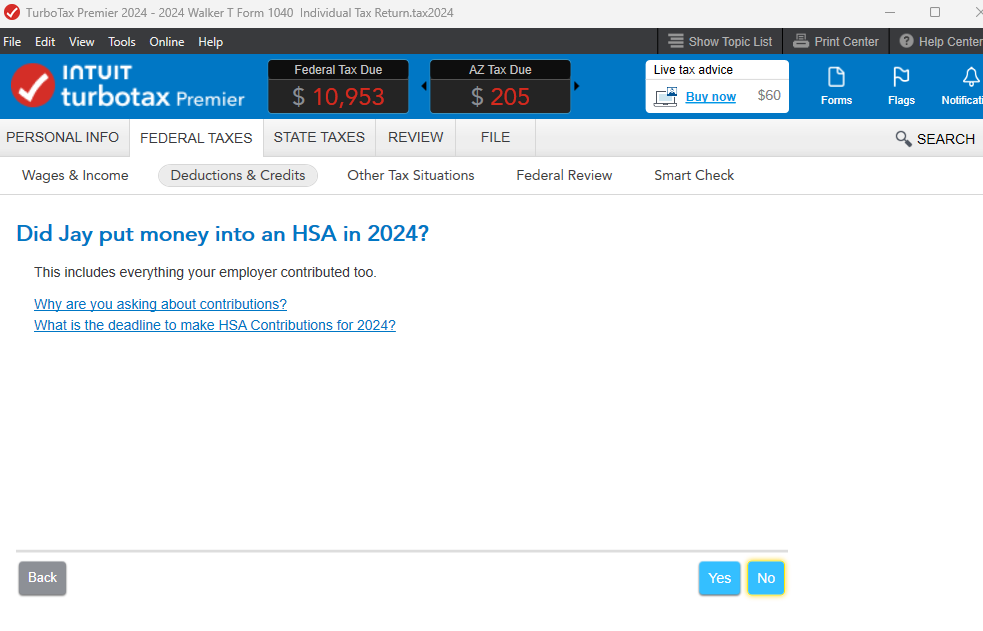
Task: Select the Federal Taxes tab
Action: click(196, 138)
